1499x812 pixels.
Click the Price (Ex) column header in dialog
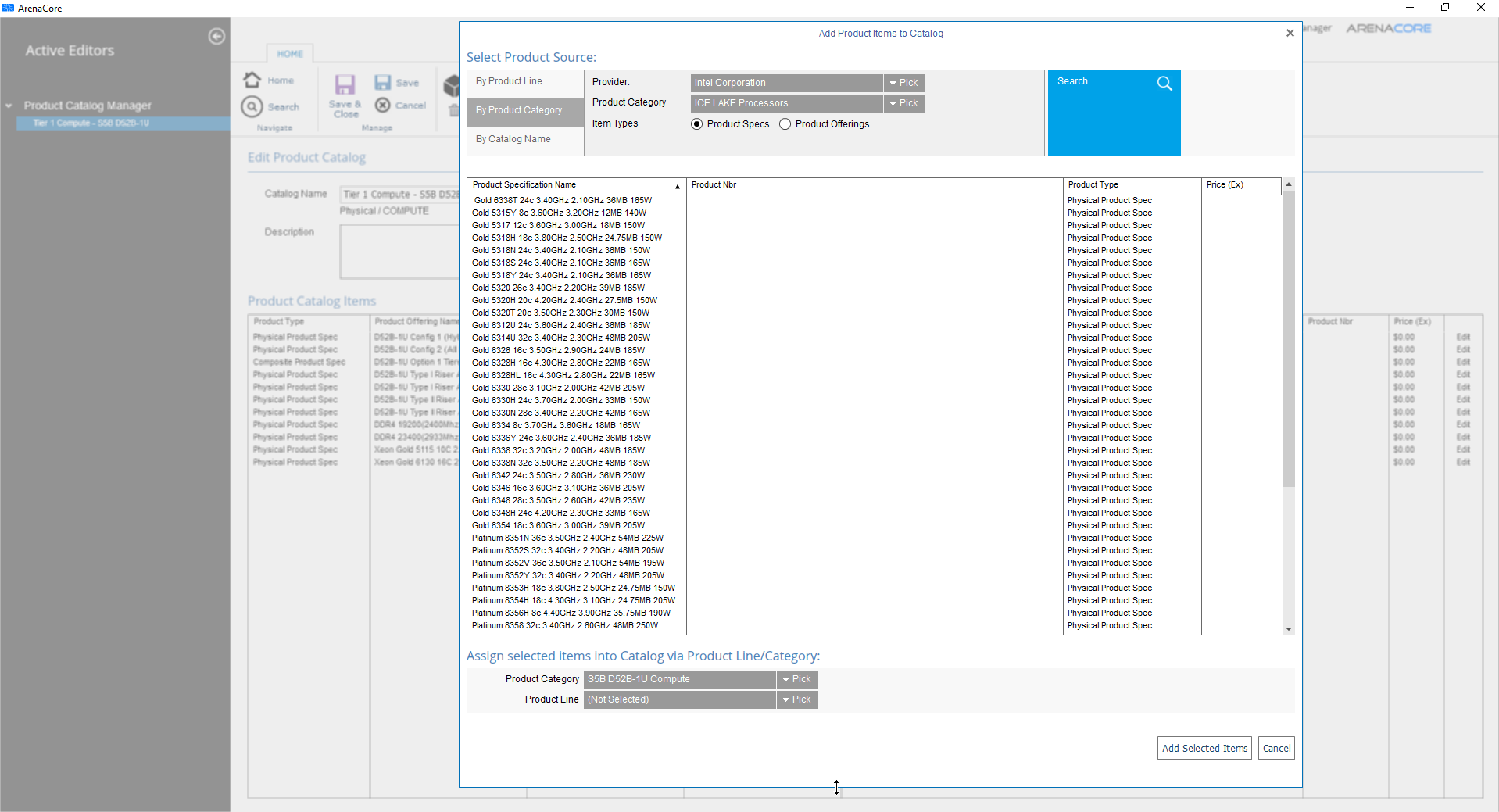(x=1240, y=185)
